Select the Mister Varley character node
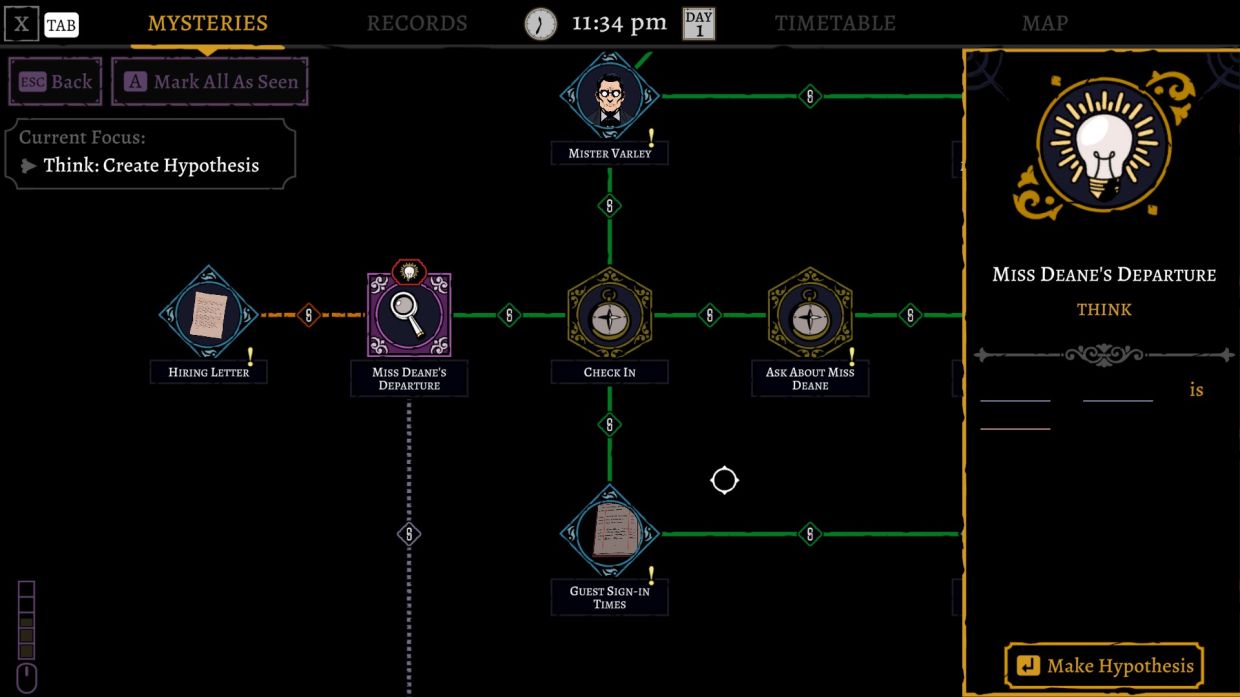 610,95
